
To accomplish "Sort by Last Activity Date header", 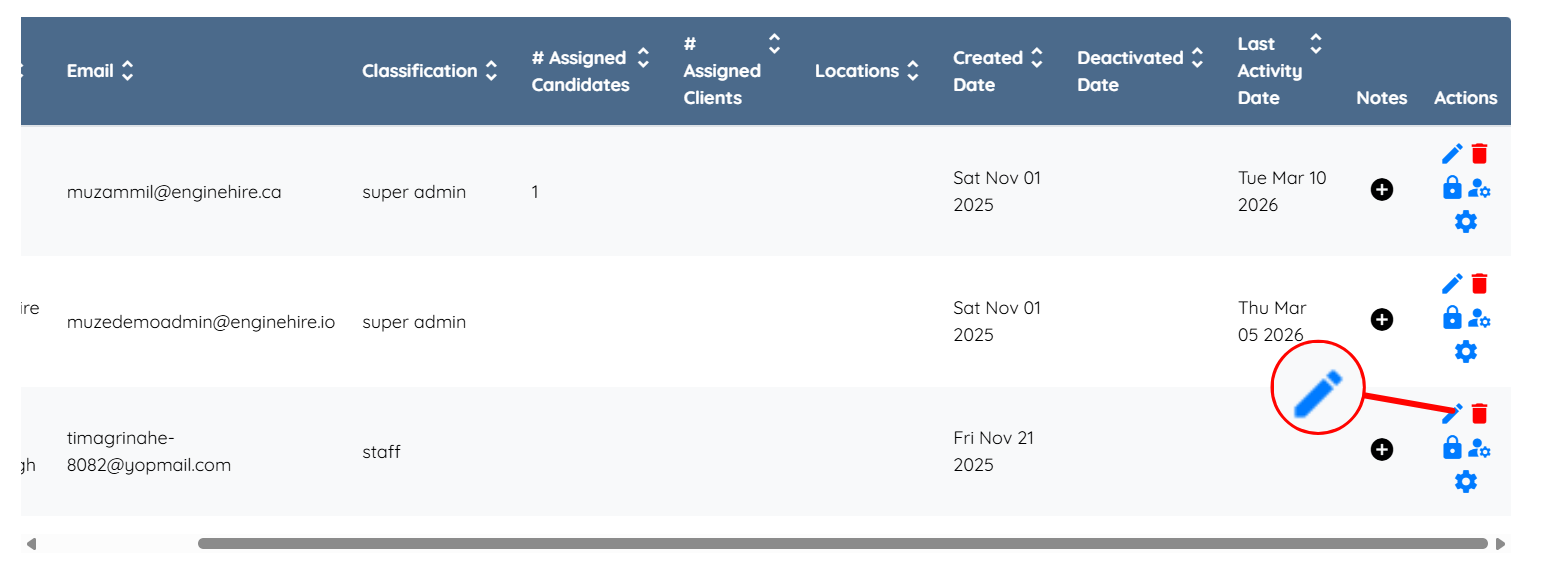I will [x=1316, y=44].
